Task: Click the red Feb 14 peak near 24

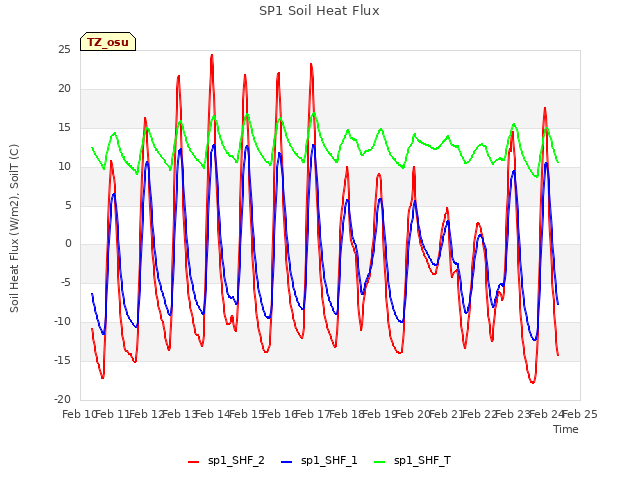Action: [212, 55]
